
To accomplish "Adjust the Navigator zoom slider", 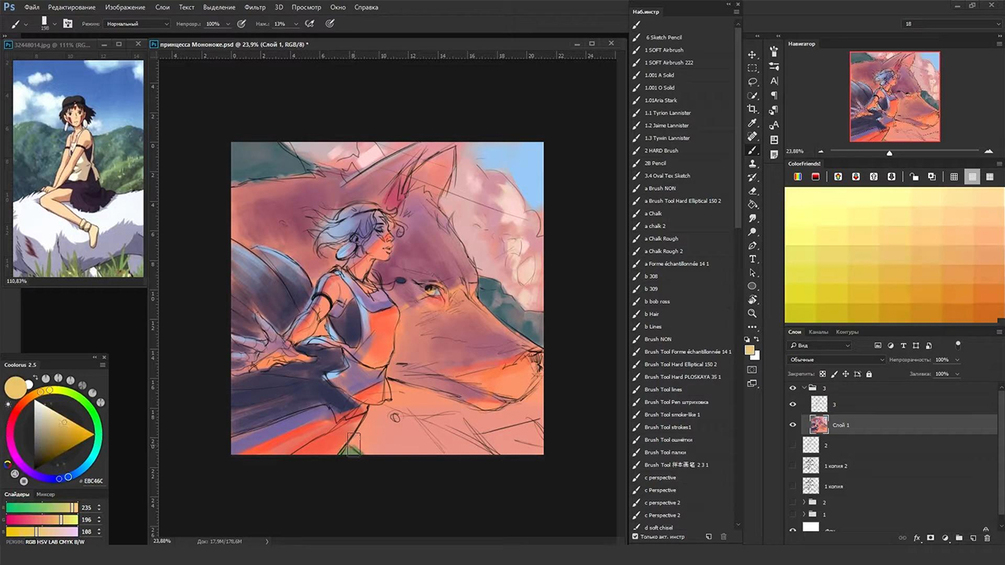I will pos(889,152).
